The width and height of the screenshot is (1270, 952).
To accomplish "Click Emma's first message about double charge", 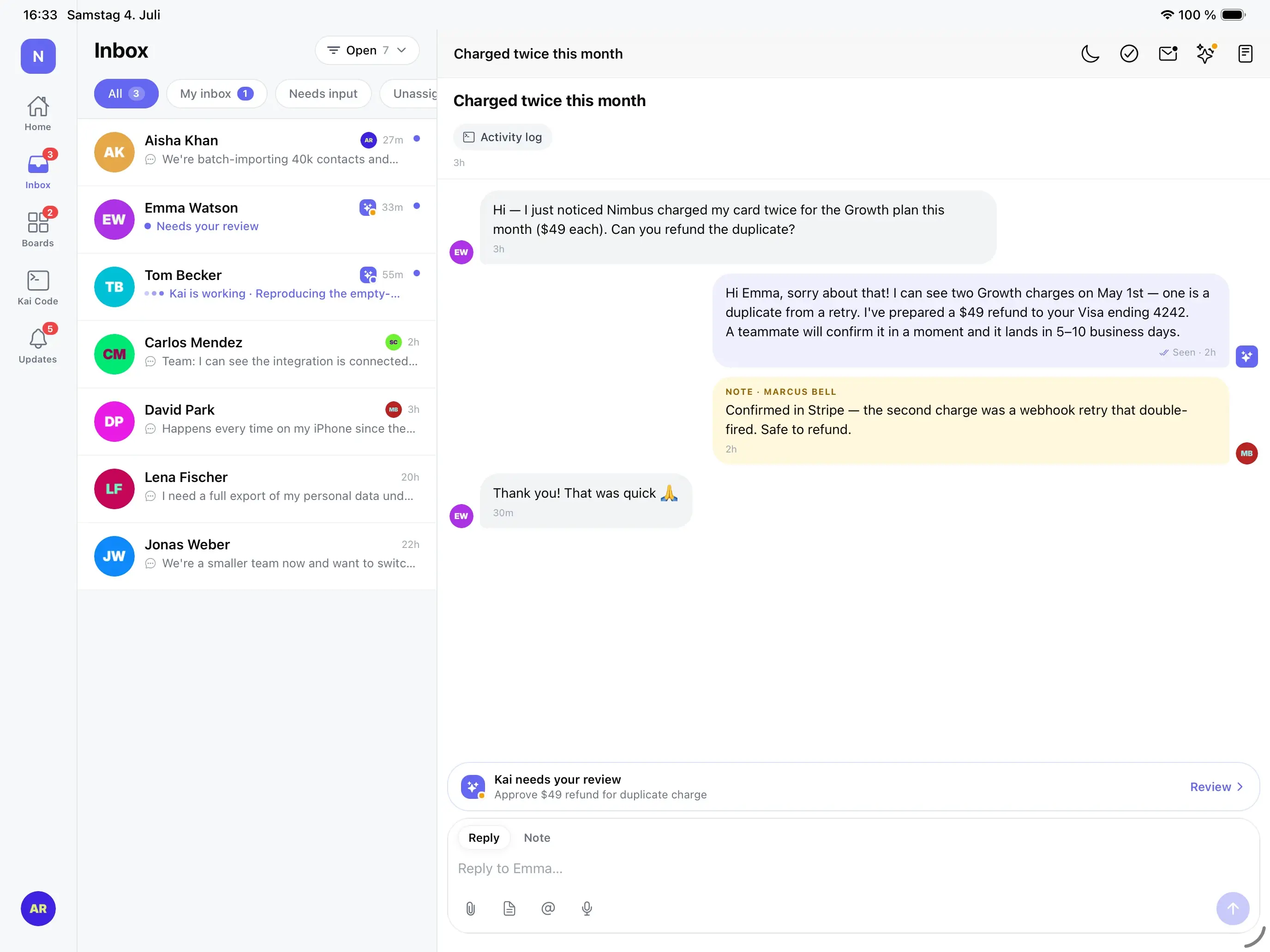I will (x=738, y=227).
